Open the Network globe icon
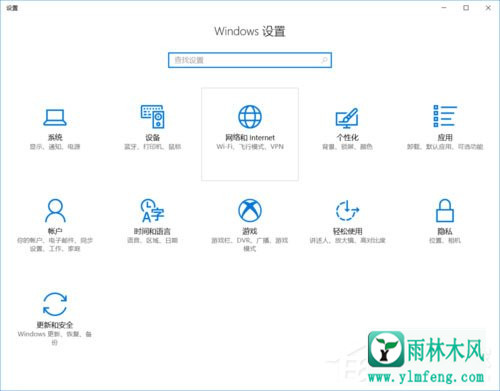The image size is (500, 391). pos(250,116)
